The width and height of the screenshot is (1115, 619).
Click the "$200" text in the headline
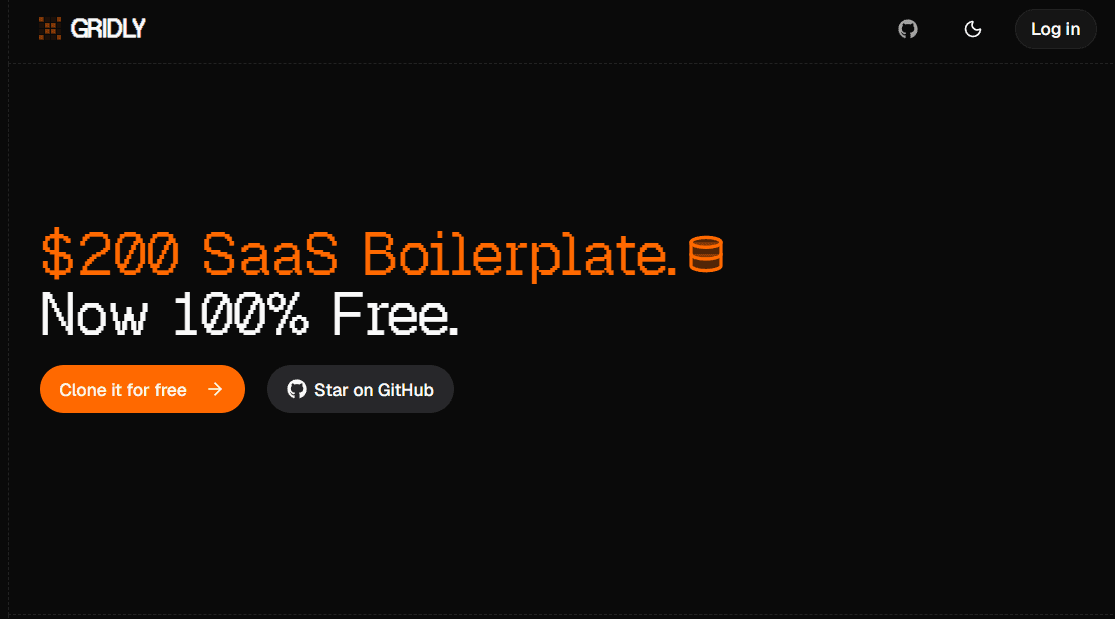tap(110, 254)
